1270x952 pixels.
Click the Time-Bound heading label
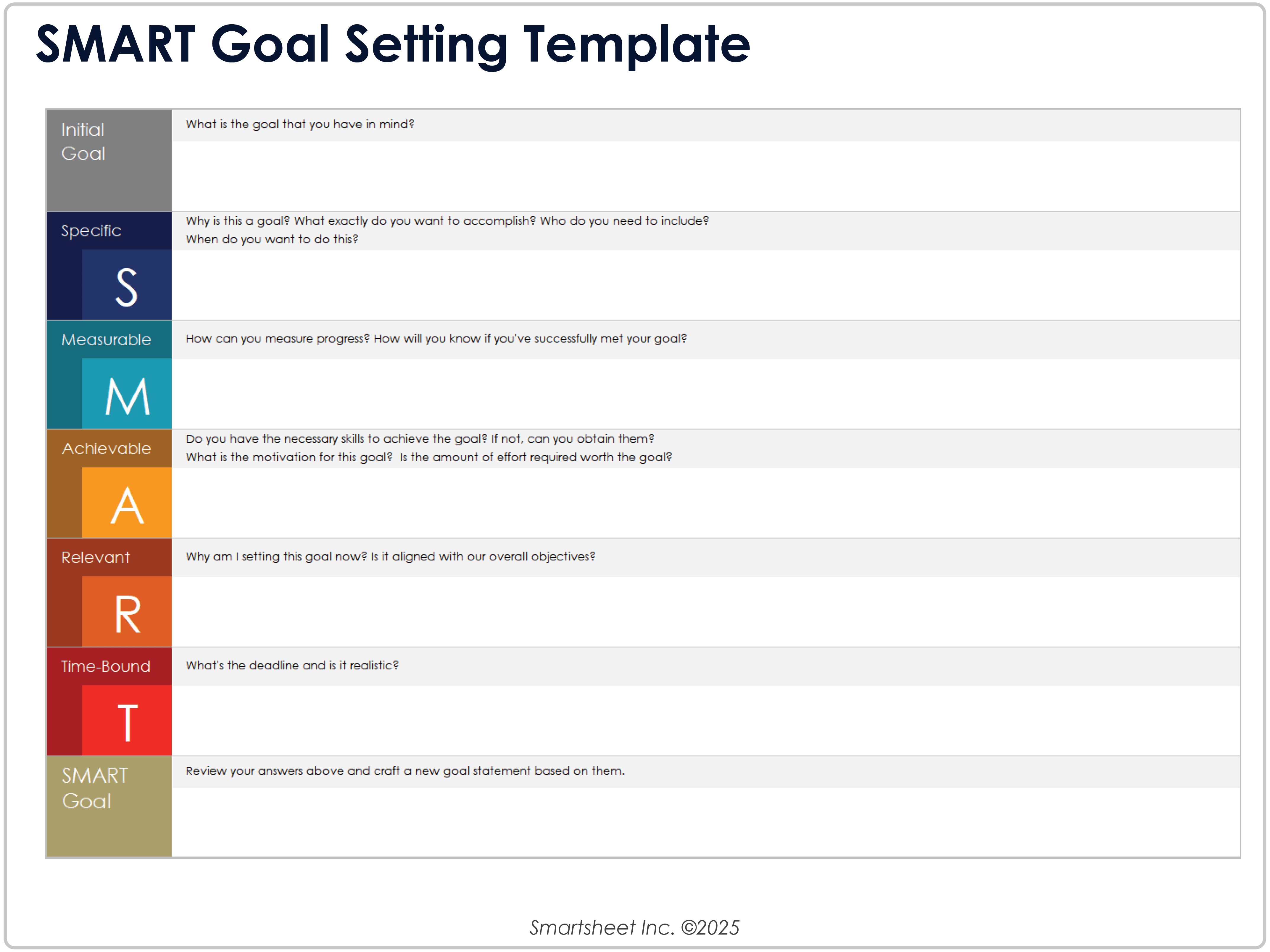[106, 667]
